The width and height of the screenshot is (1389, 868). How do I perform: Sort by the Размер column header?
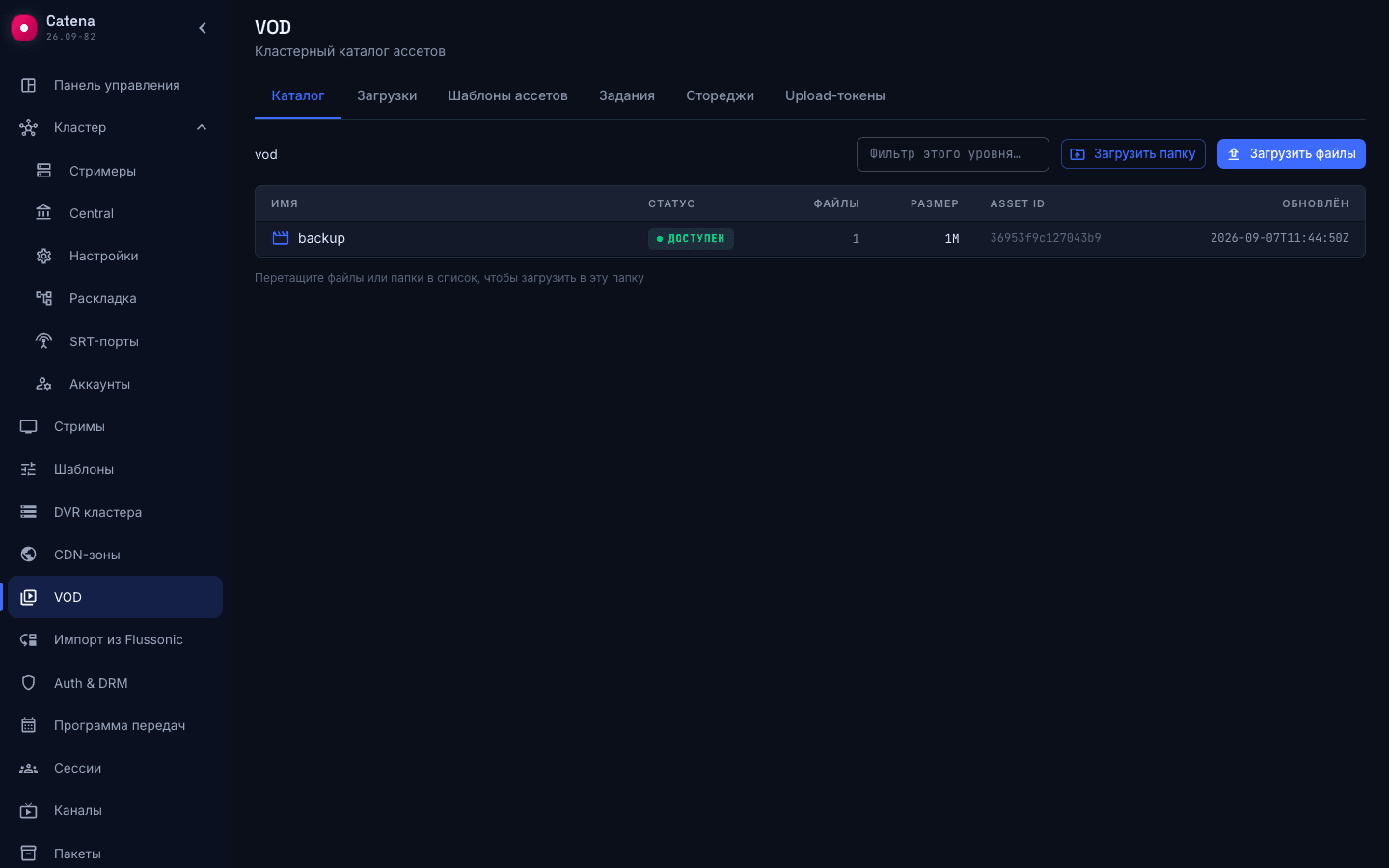pyautogui.click(x=934, y=203)
